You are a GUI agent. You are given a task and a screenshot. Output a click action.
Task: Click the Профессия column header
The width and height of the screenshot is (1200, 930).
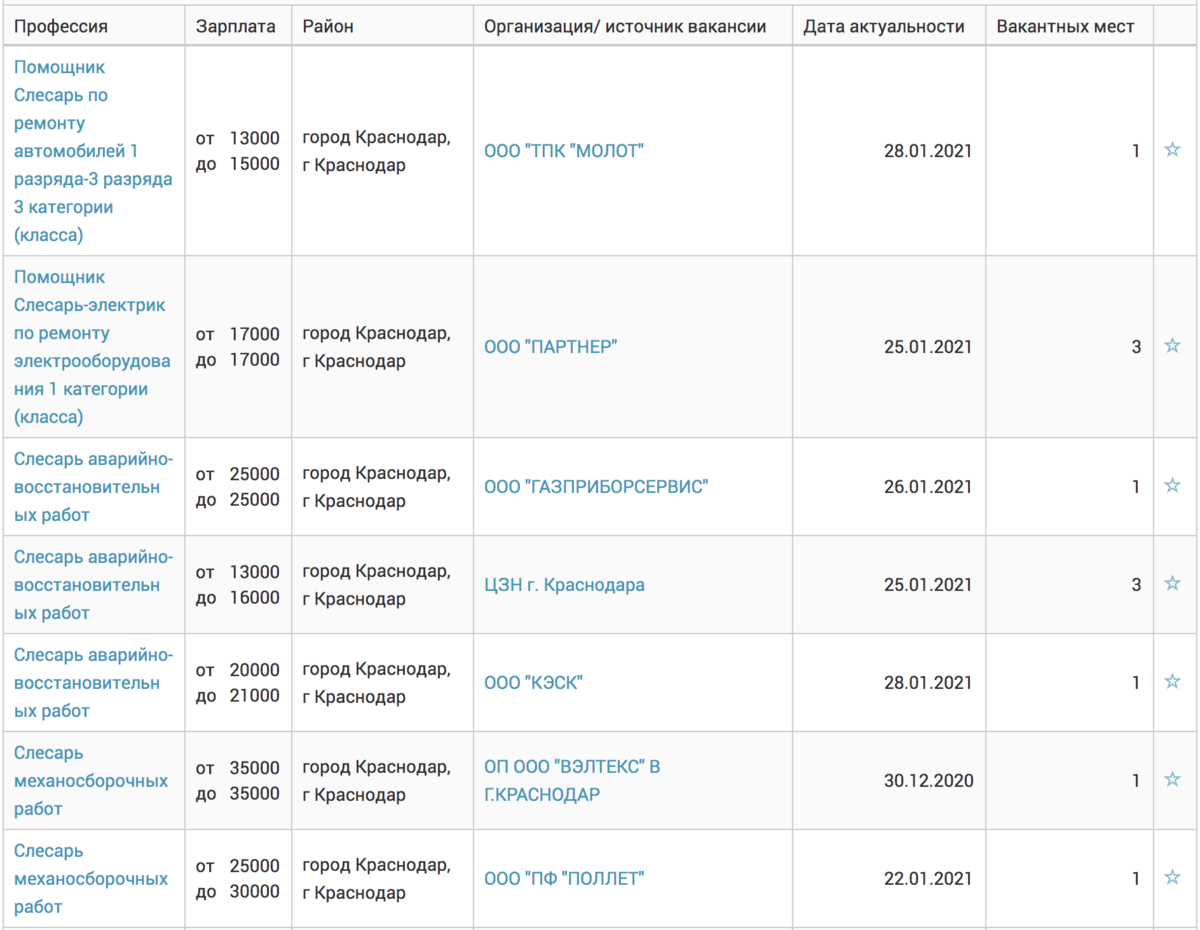tap(61, 27)
